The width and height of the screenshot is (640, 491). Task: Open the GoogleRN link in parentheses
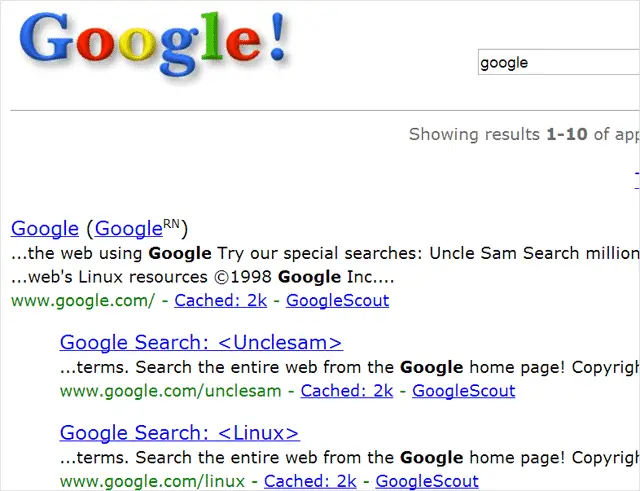tap(137, 228)
